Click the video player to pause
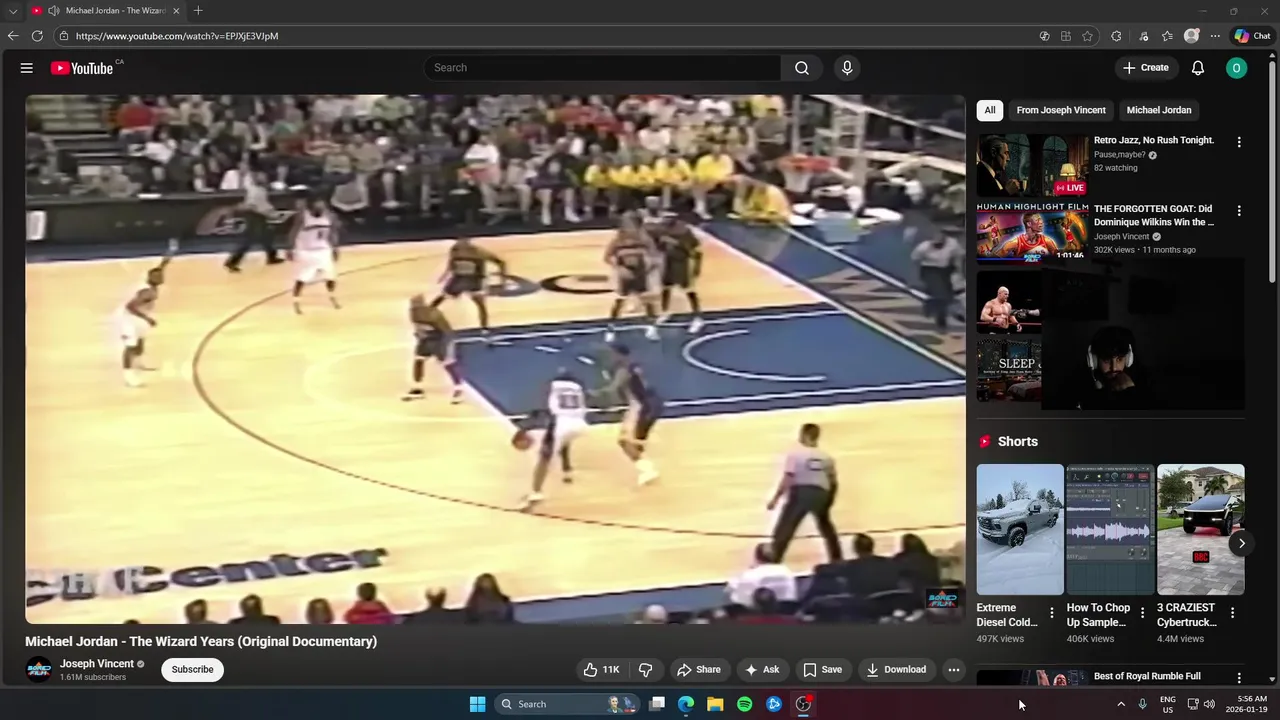 tap(495, 359)
